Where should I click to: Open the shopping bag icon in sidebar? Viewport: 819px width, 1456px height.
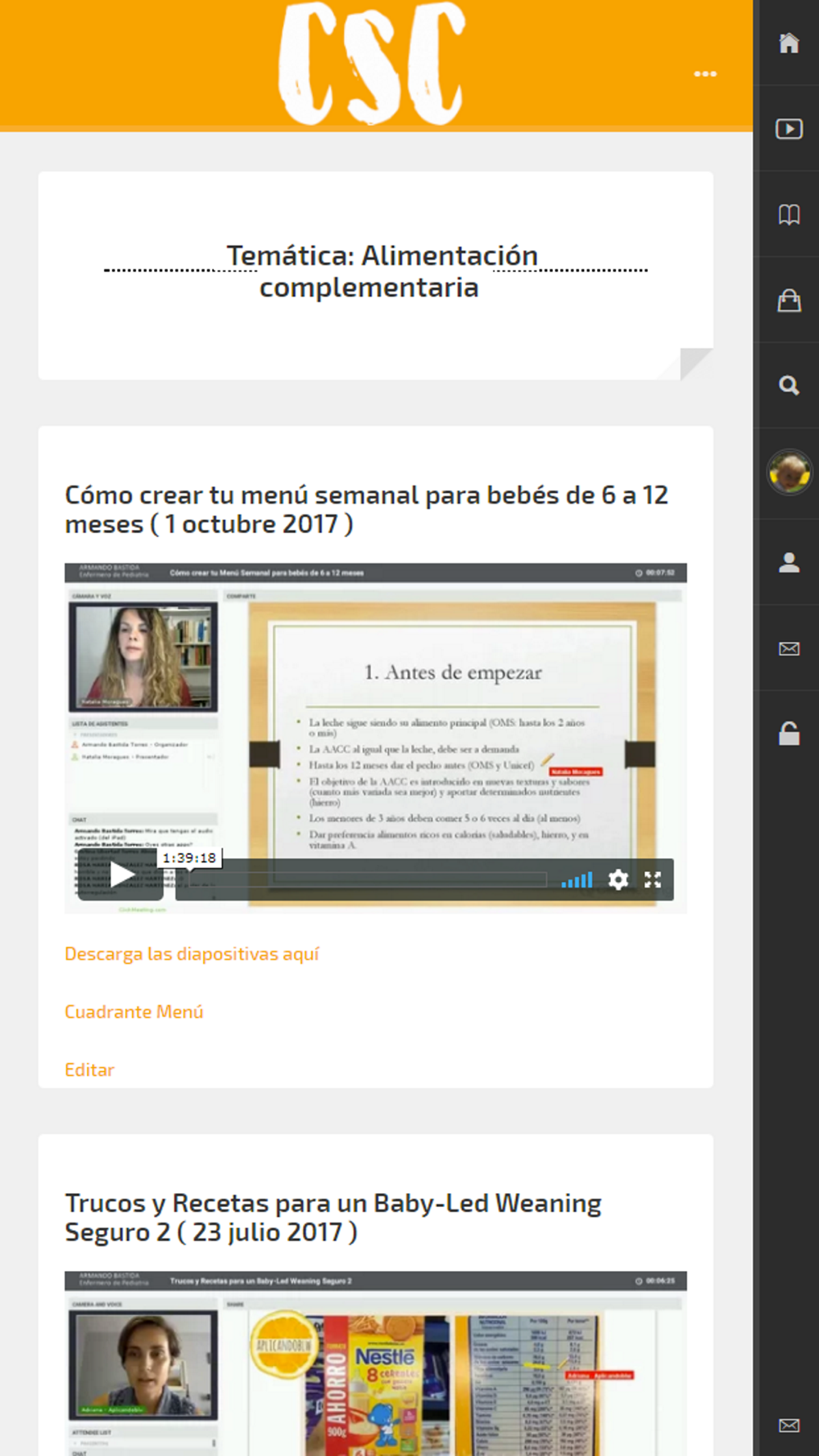[789, 301]
